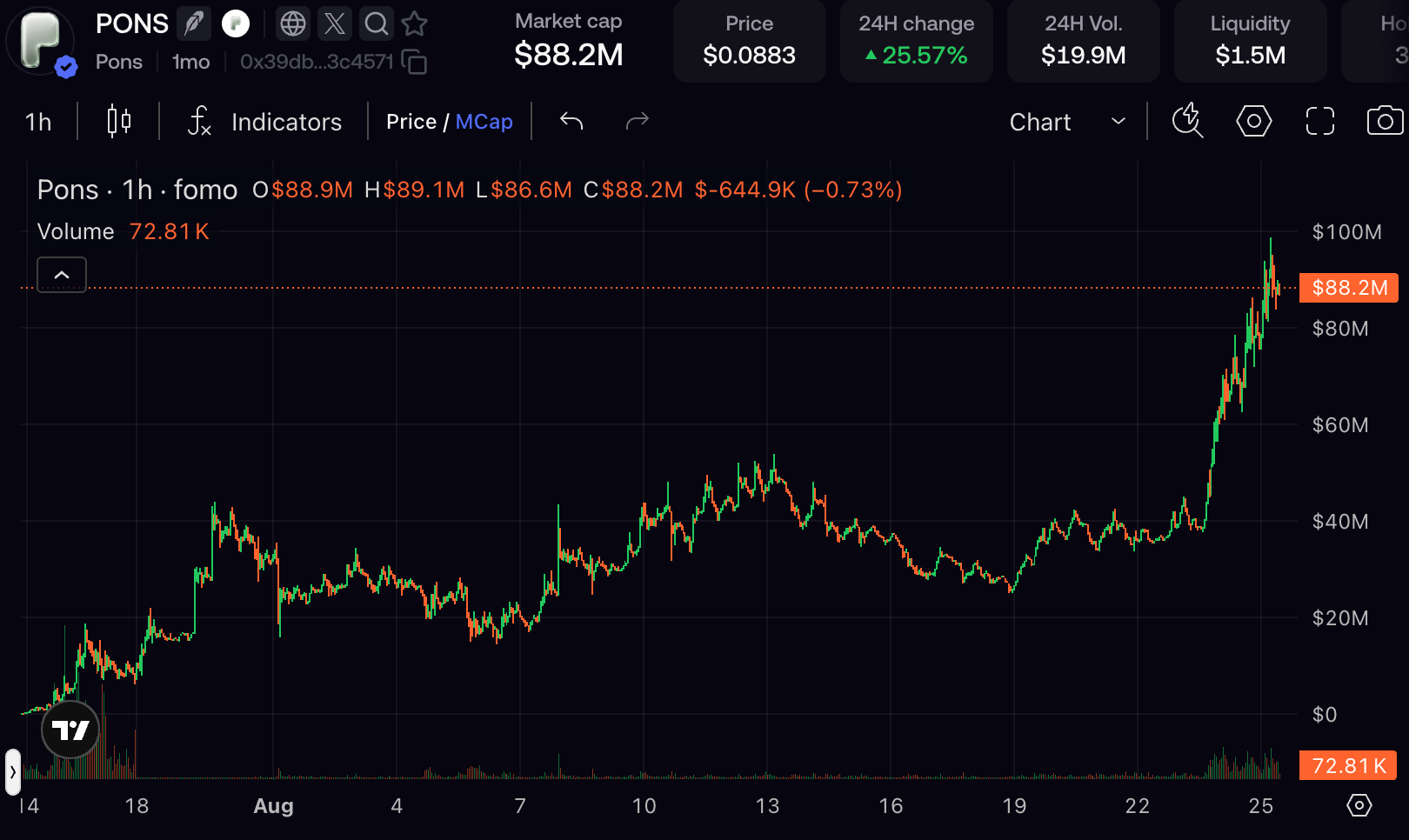This screenshot has width=1409, height=840.
Task: Click the Price $0.0883 stat card
Action: click(750, 41)
